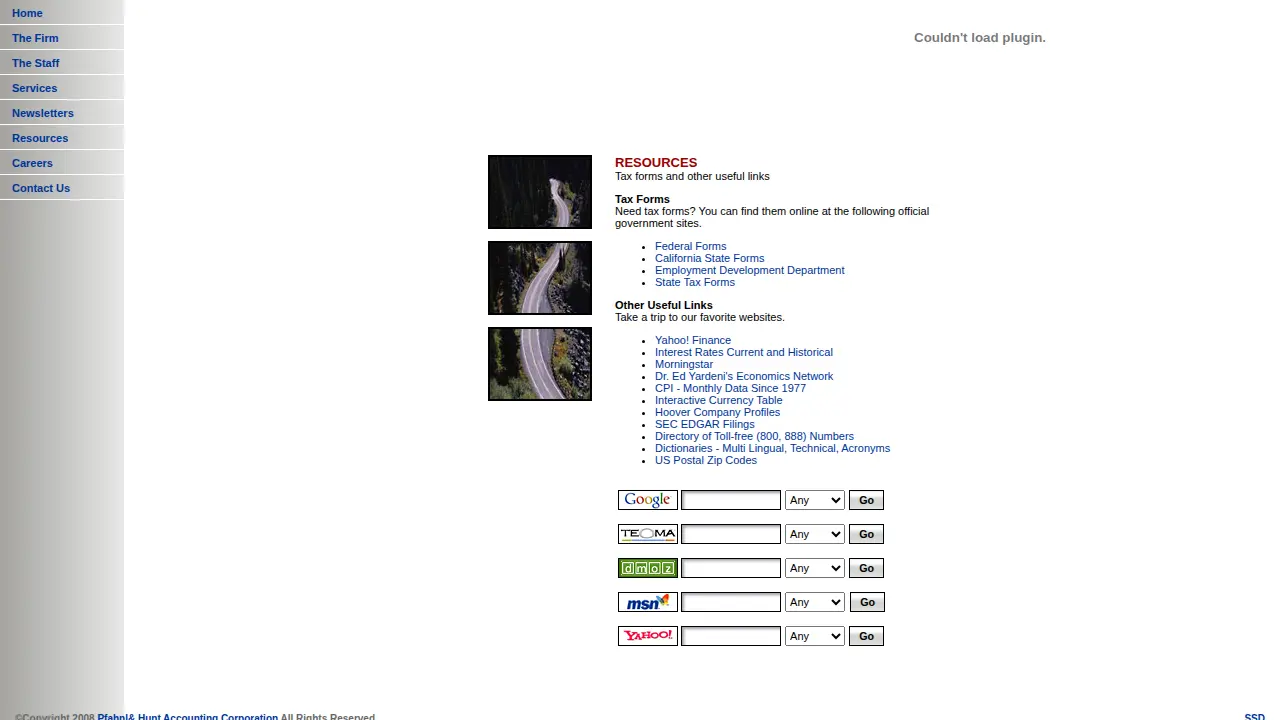Viewport: 1280px width, 720px height.
Task: Click the Google logo icon
Action: coord(648,500)
